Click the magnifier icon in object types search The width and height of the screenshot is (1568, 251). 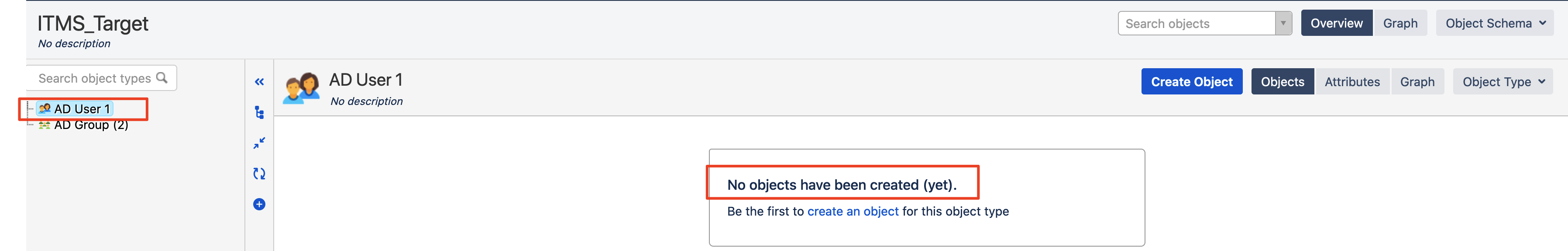(x=162, y=78)
